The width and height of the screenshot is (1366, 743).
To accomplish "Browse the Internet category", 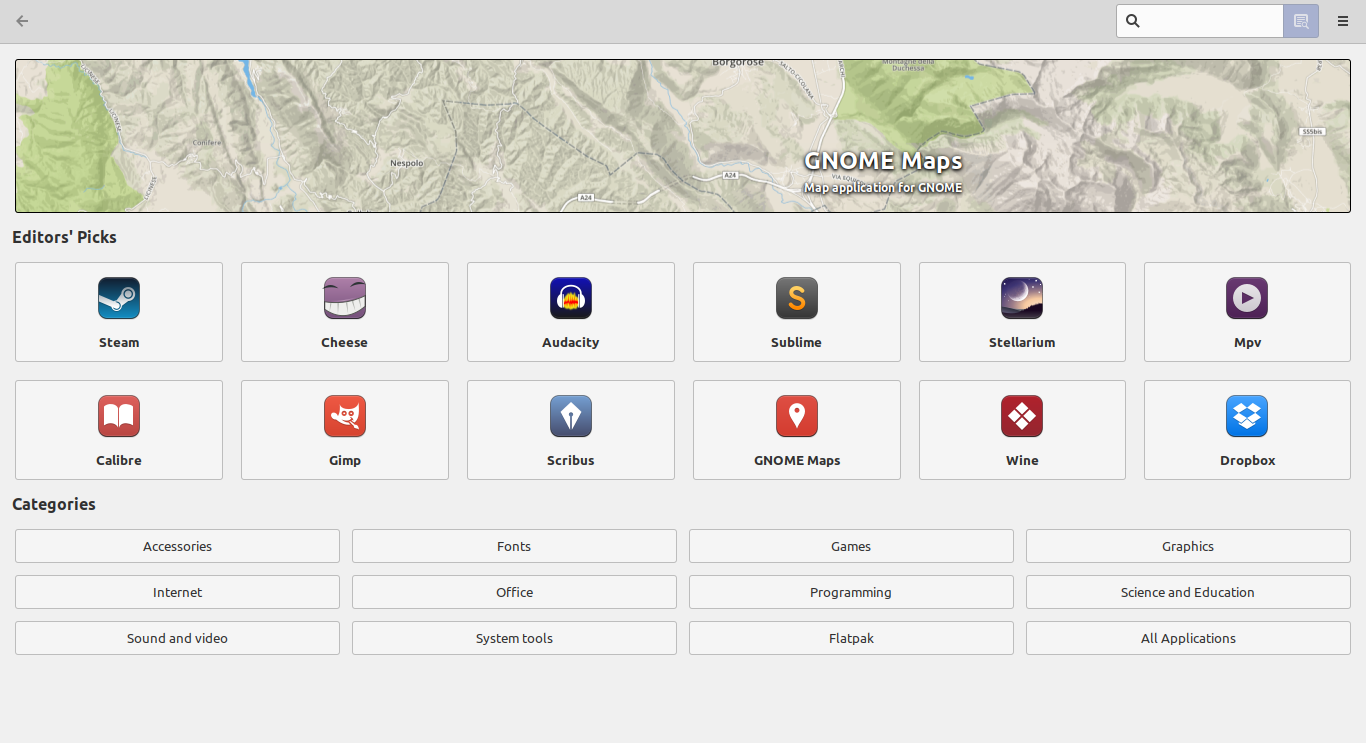I will tap(177, 592).
